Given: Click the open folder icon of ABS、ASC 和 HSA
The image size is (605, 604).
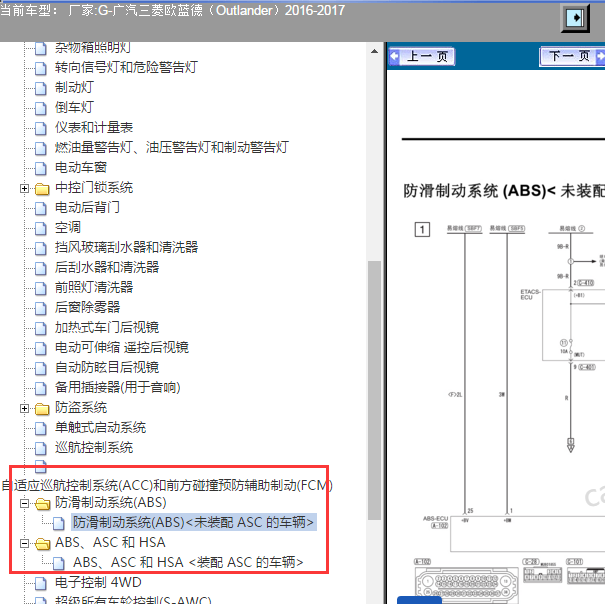Looking at the screenshot, I should 42,544.
